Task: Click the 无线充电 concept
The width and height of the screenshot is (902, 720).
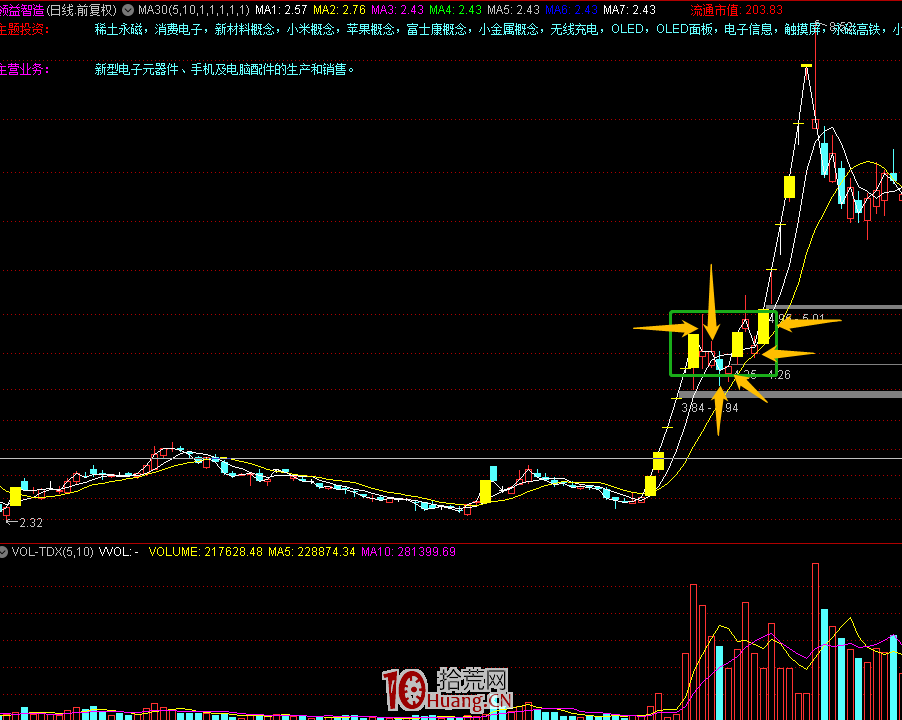Action: coord(574,29)
